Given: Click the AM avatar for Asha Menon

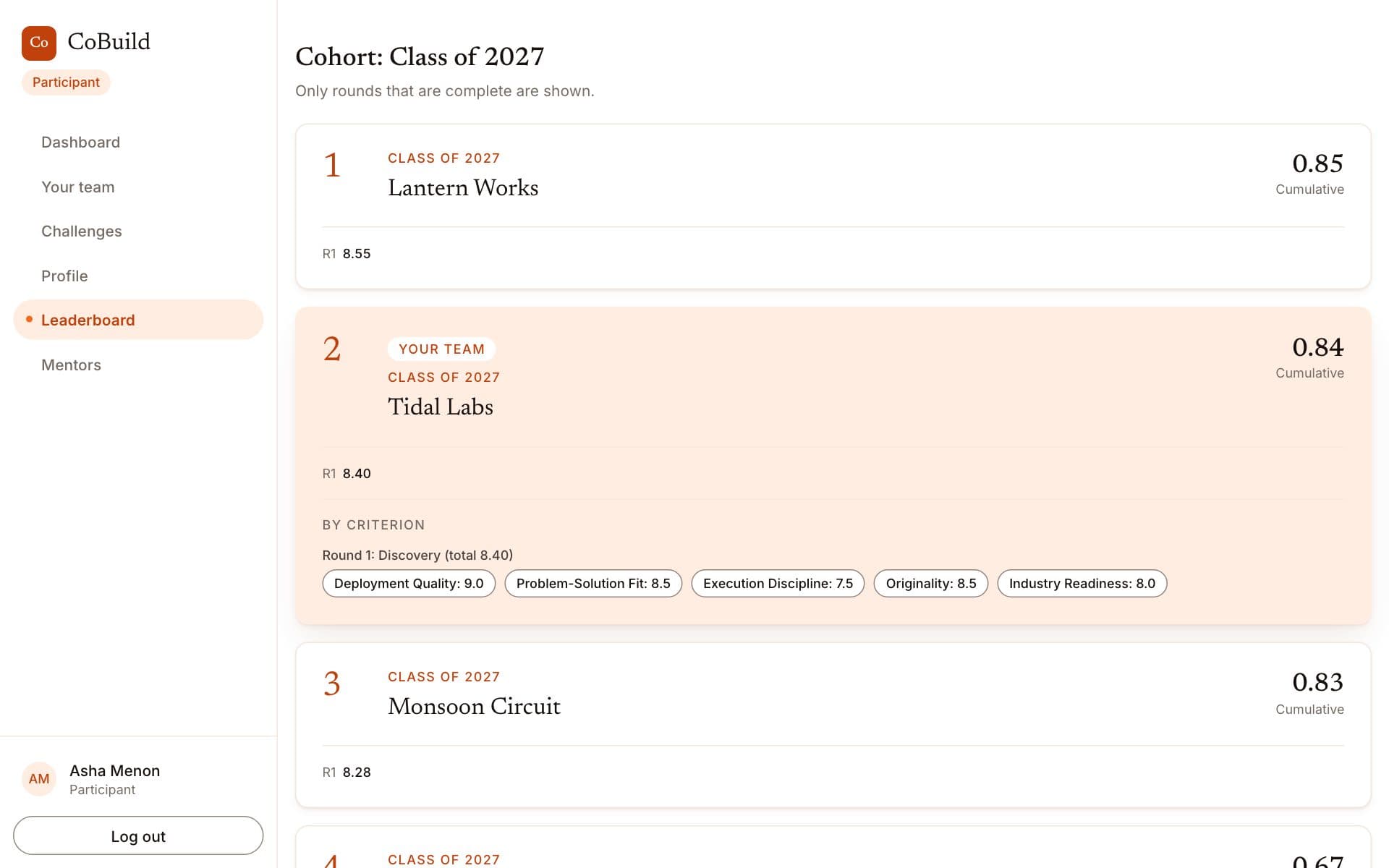Looking at the screenshot, I should (39, 779).
